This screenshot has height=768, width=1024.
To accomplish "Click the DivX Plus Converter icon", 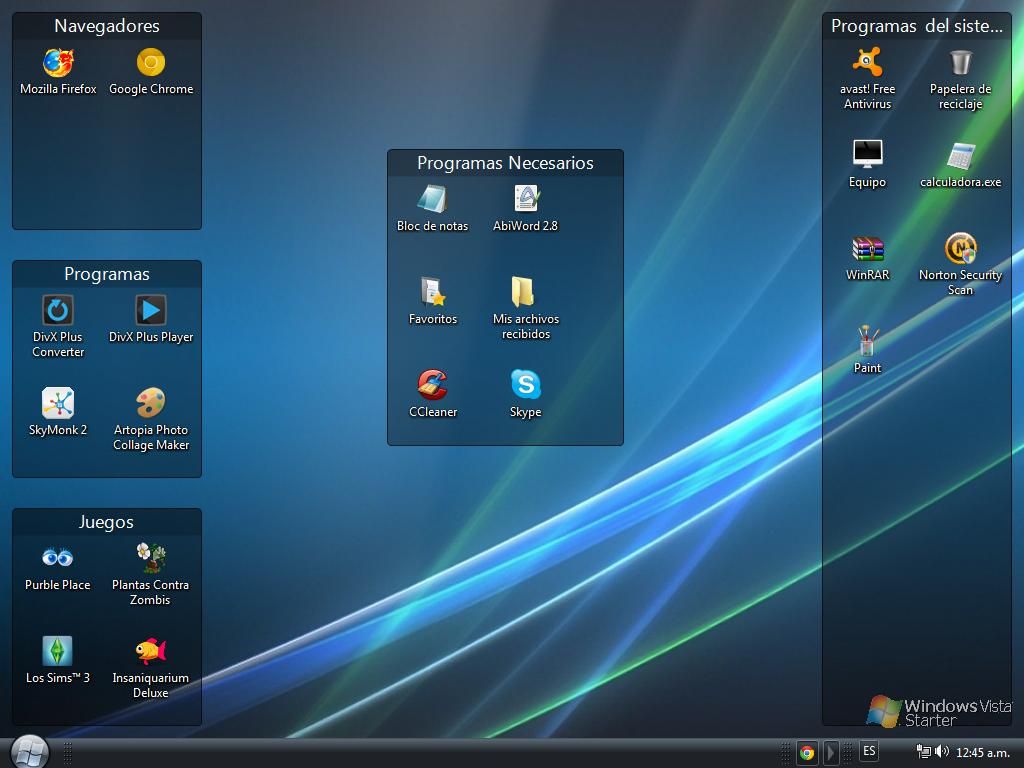I will [58, 311].
